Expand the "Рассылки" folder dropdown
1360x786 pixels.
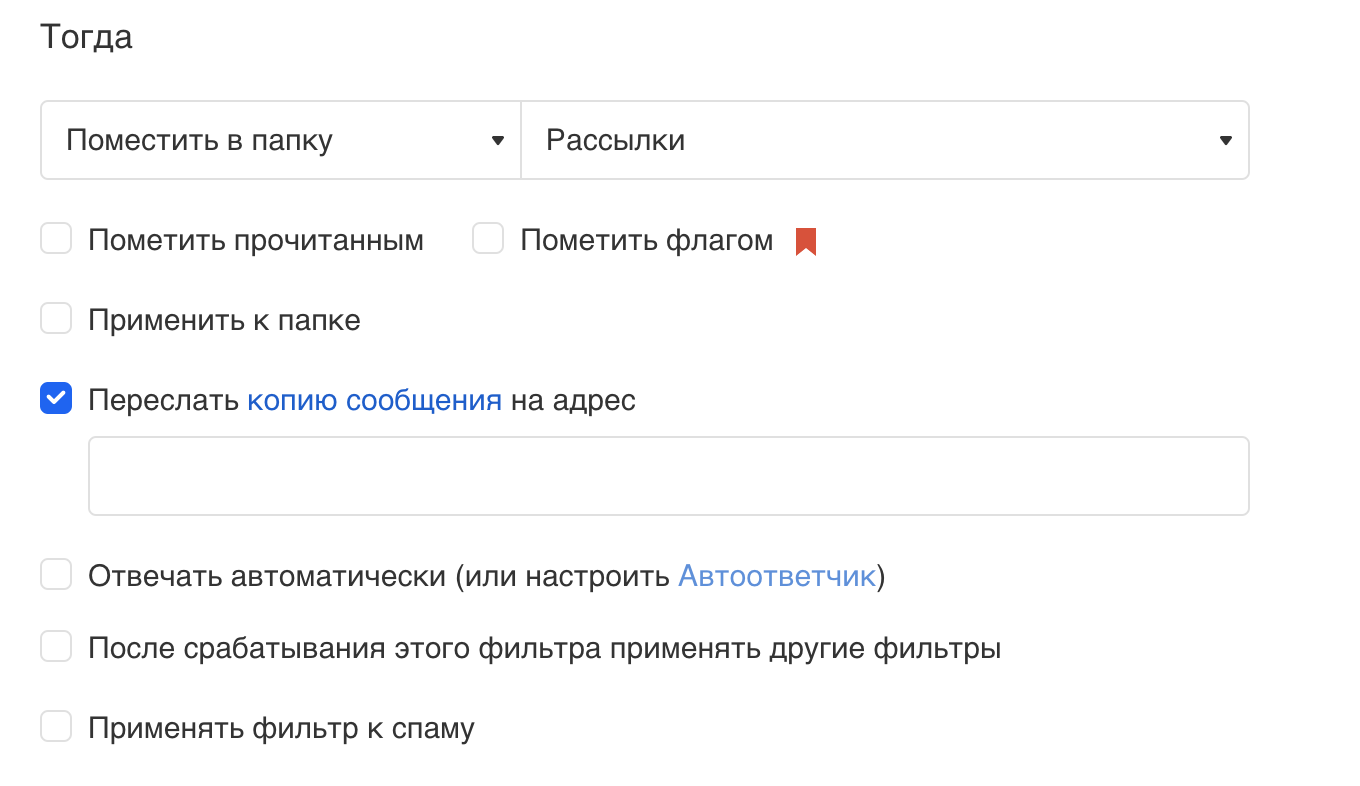click(884, 141)
